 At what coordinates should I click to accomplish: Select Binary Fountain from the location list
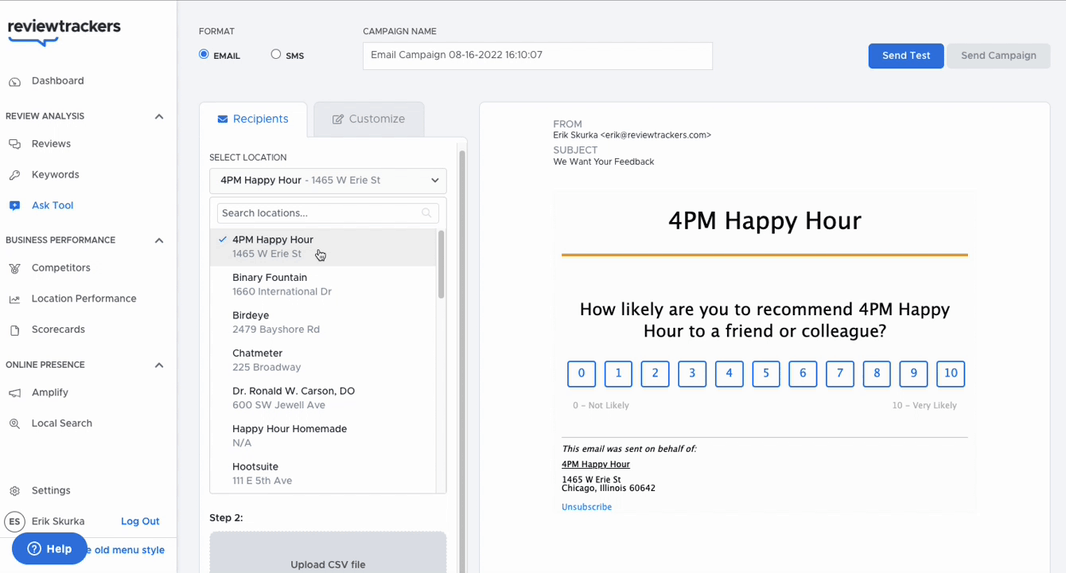[x=323, y=284]
